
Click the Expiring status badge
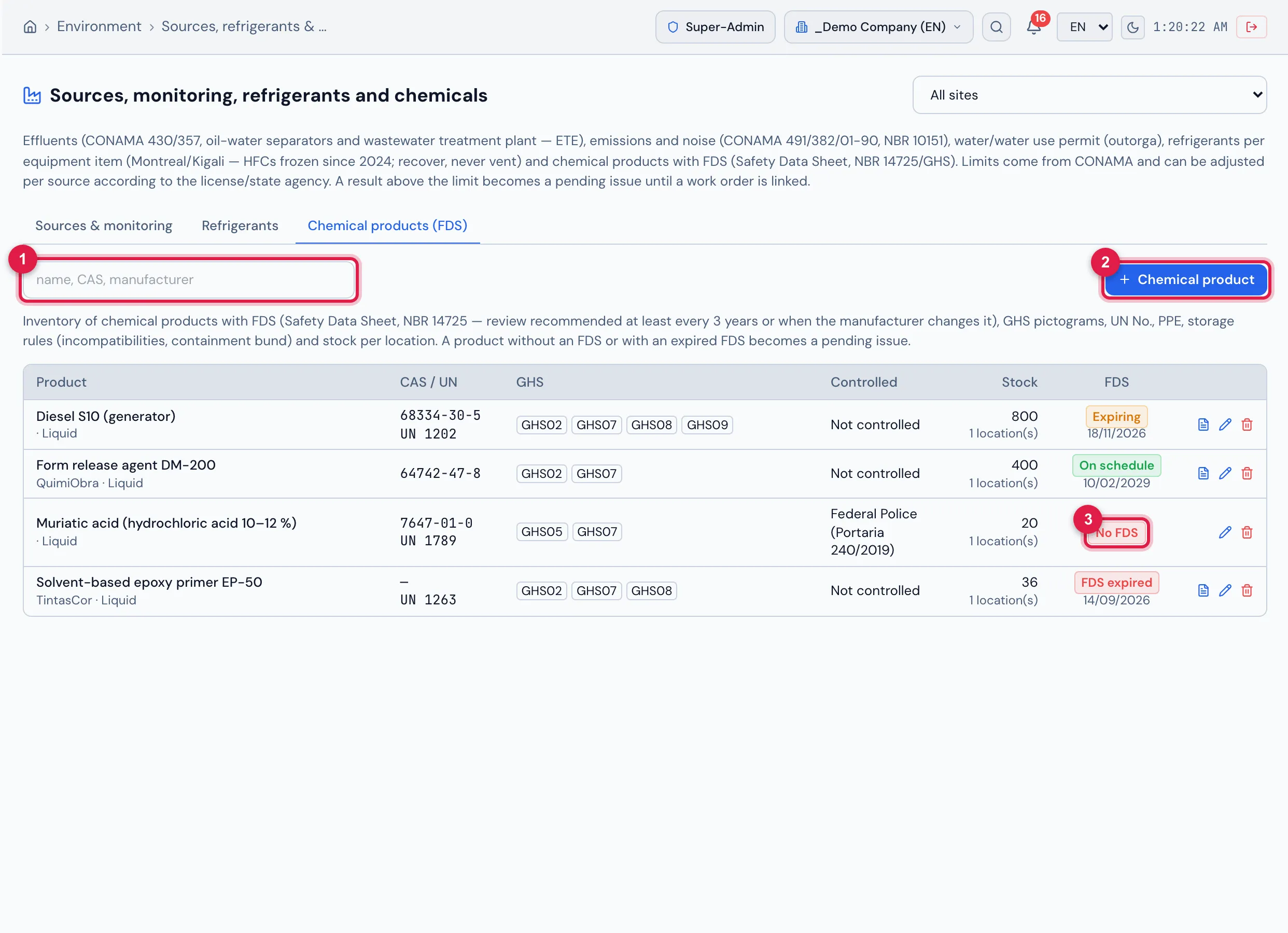coord(1116,417)
